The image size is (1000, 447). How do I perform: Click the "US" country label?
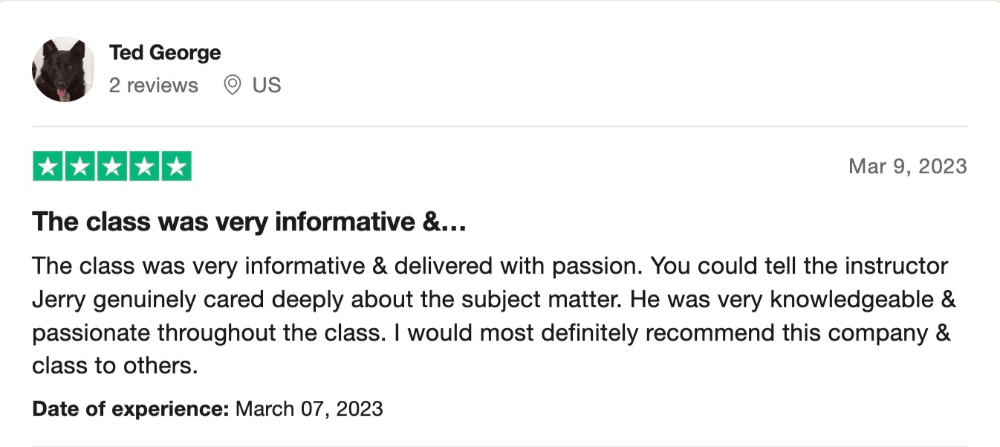(x=267, y=86)
